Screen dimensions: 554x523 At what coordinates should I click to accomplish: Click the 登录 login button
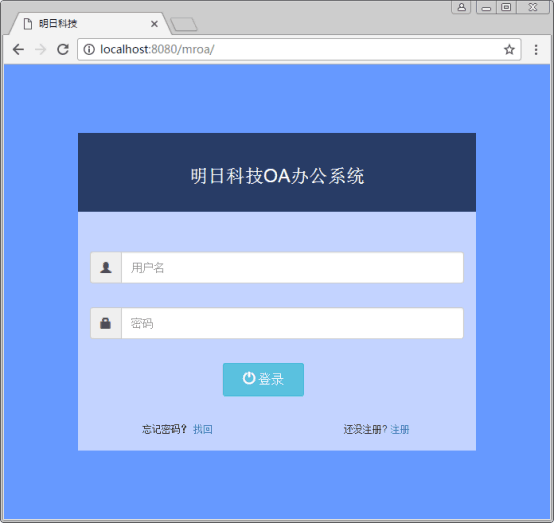click(263, 380)
